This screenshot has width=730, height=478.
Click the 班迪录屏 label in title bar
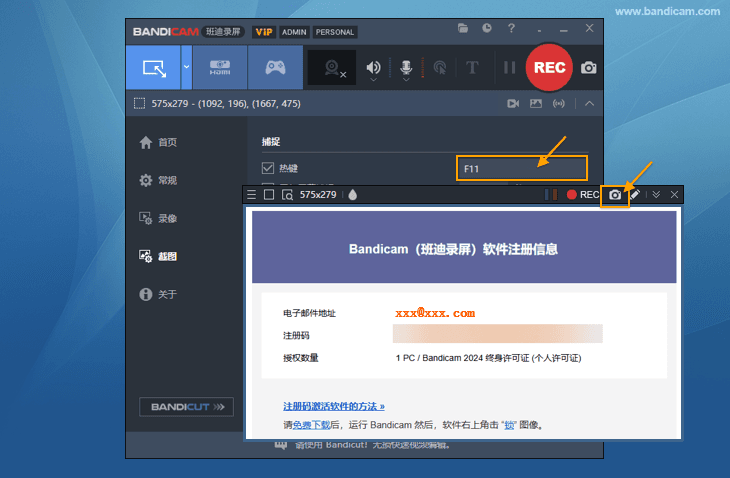223,32
